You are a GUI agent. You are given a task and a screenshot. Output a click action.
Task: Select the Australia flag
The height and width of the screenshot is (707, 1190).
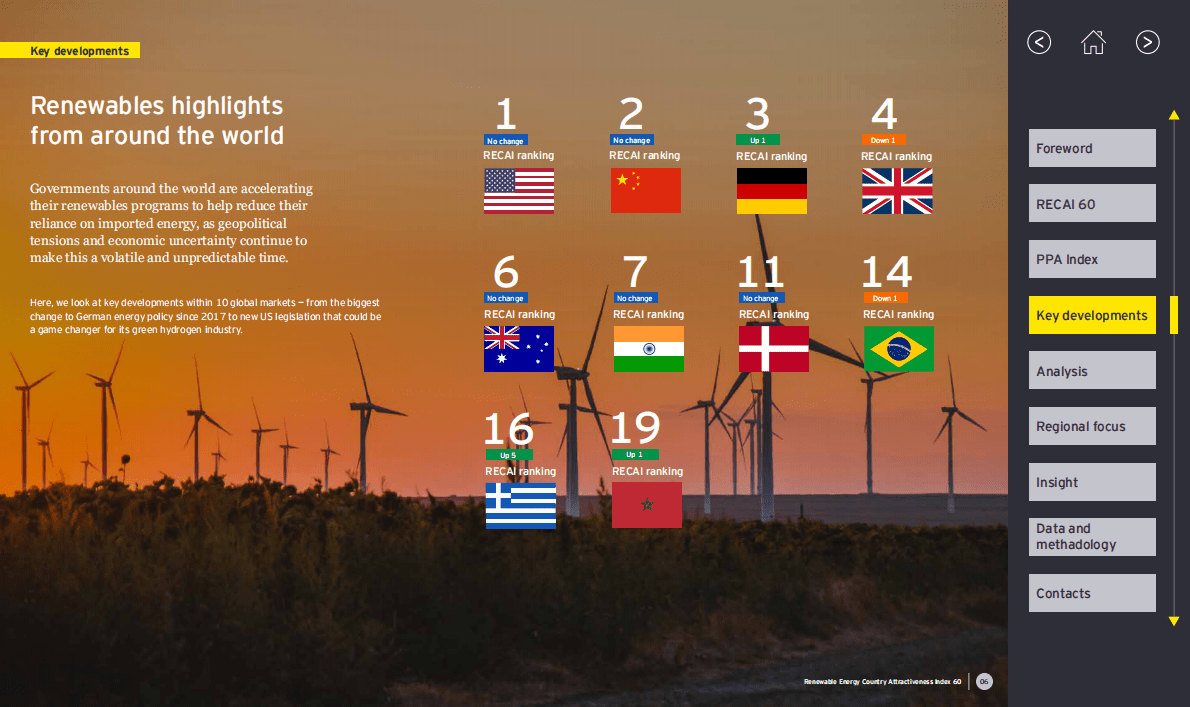coord(518,349)
